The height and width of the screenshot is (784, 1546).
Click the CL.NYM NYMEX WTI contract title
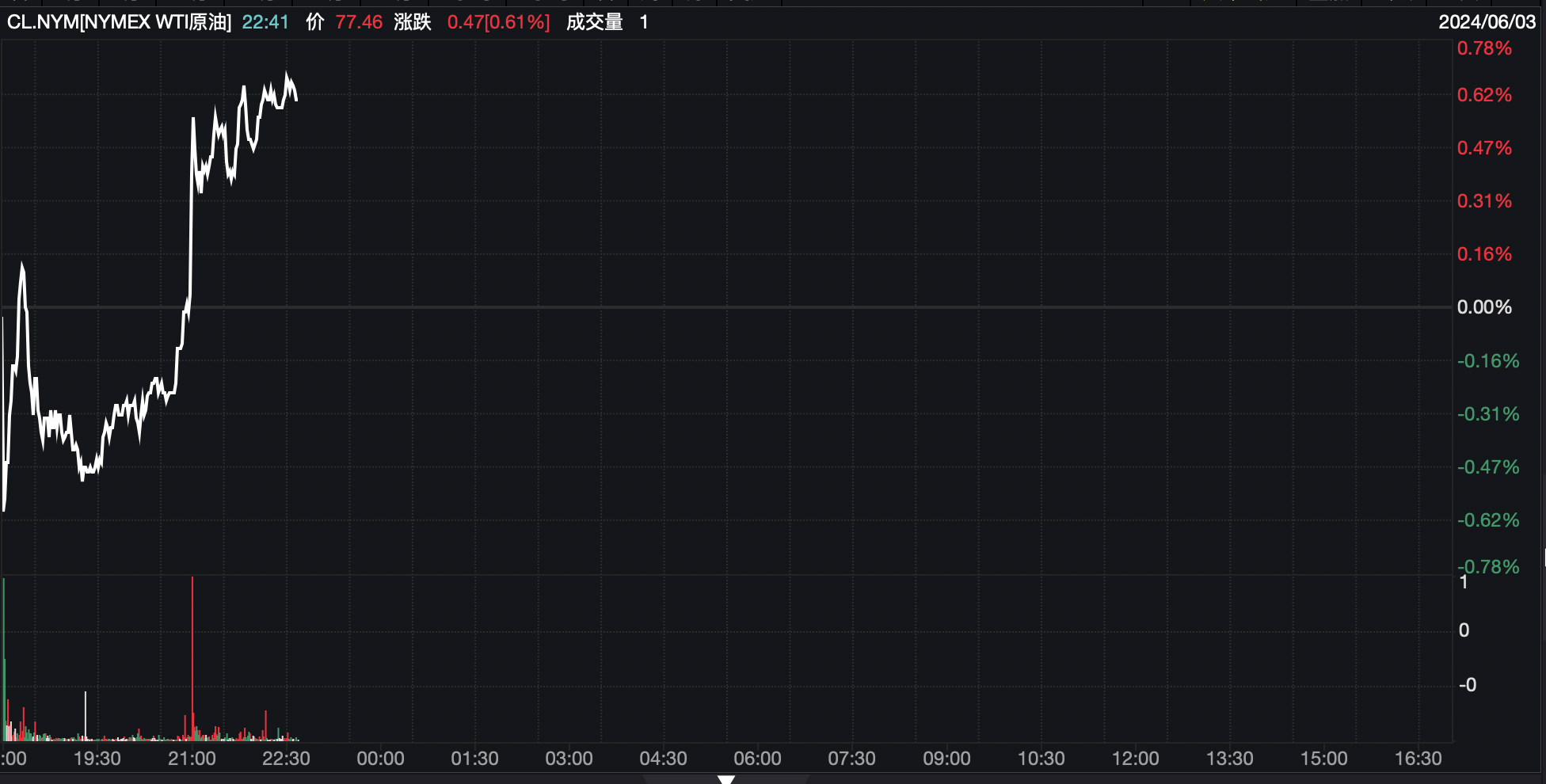coord(119,22)
